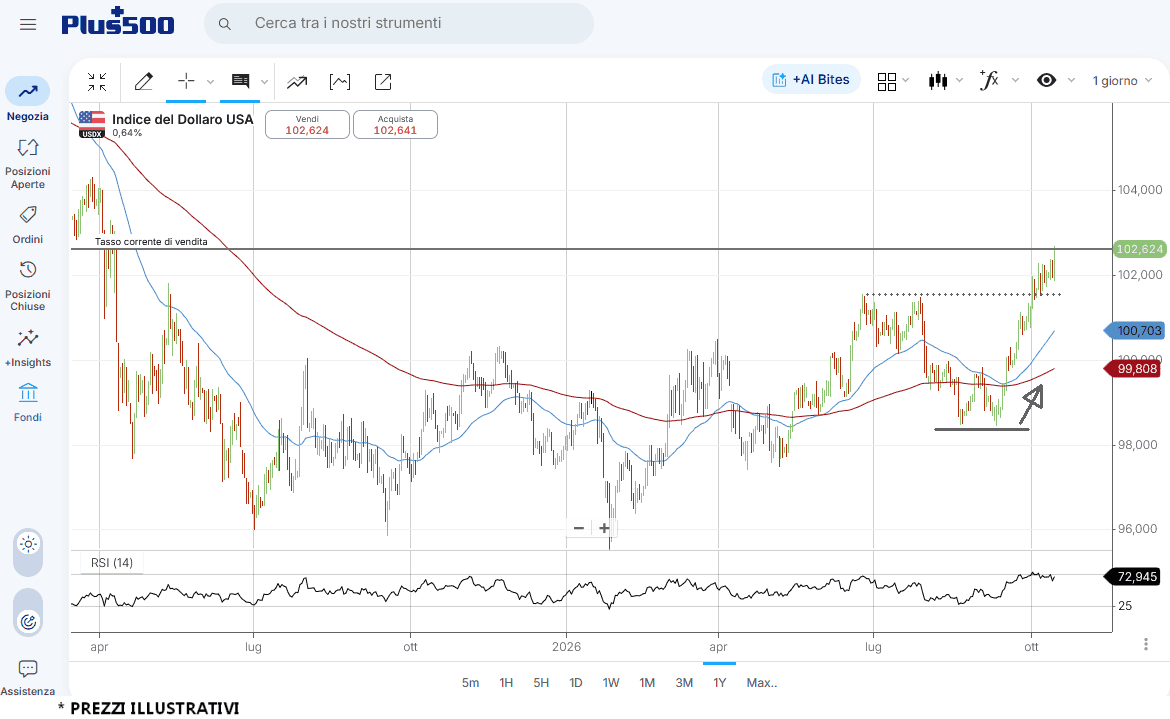Select the 5H timeframe
The image size is (1170, 719).
[x=541, y=682]
